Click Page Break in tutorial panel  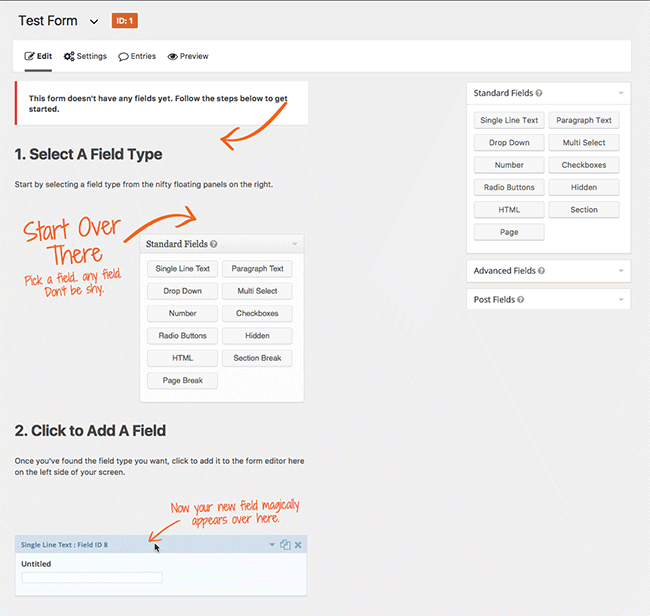click(x=182, y=381)
